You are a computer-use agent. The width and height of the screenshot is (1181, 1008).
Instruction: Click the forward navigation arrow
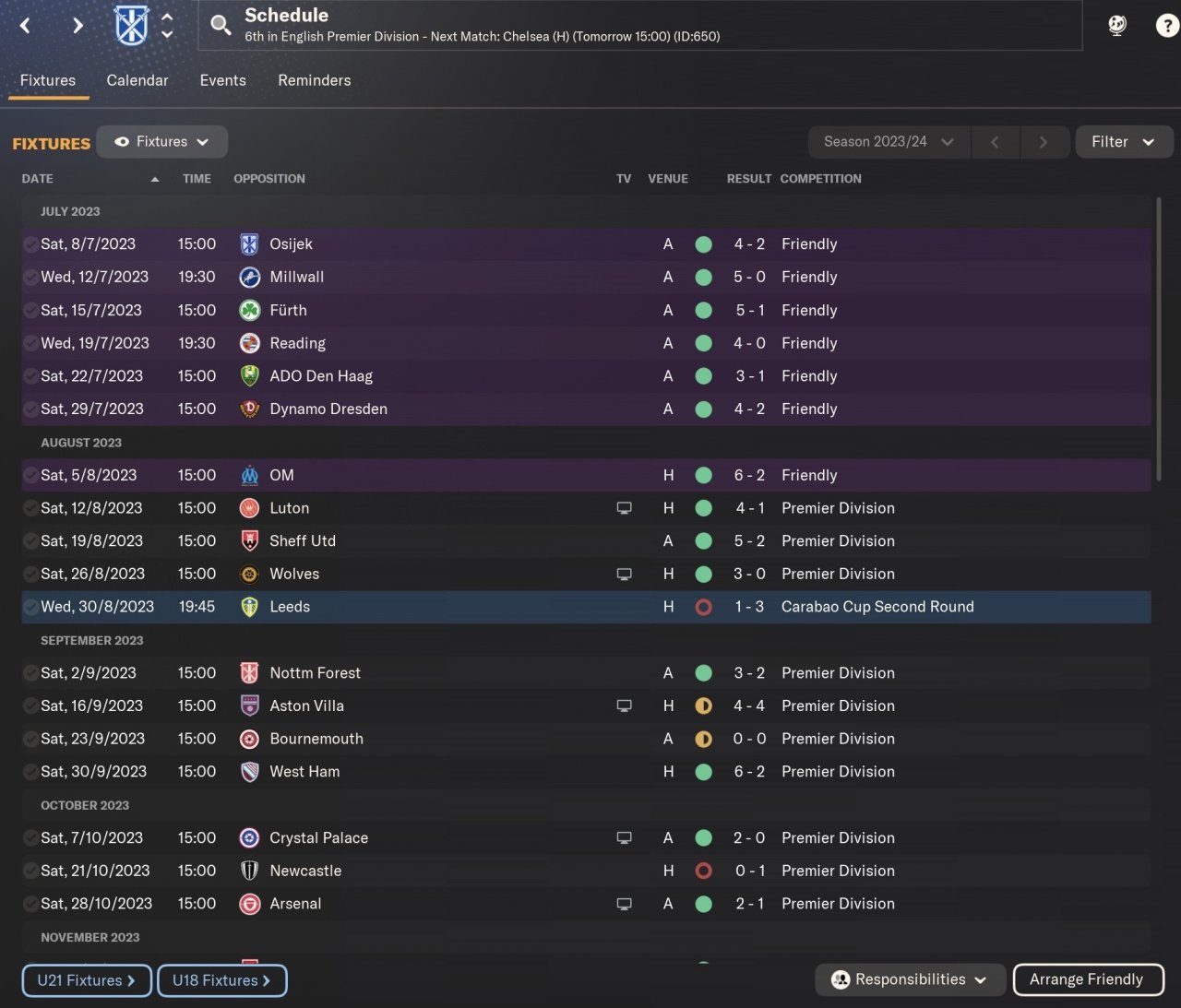78,26
